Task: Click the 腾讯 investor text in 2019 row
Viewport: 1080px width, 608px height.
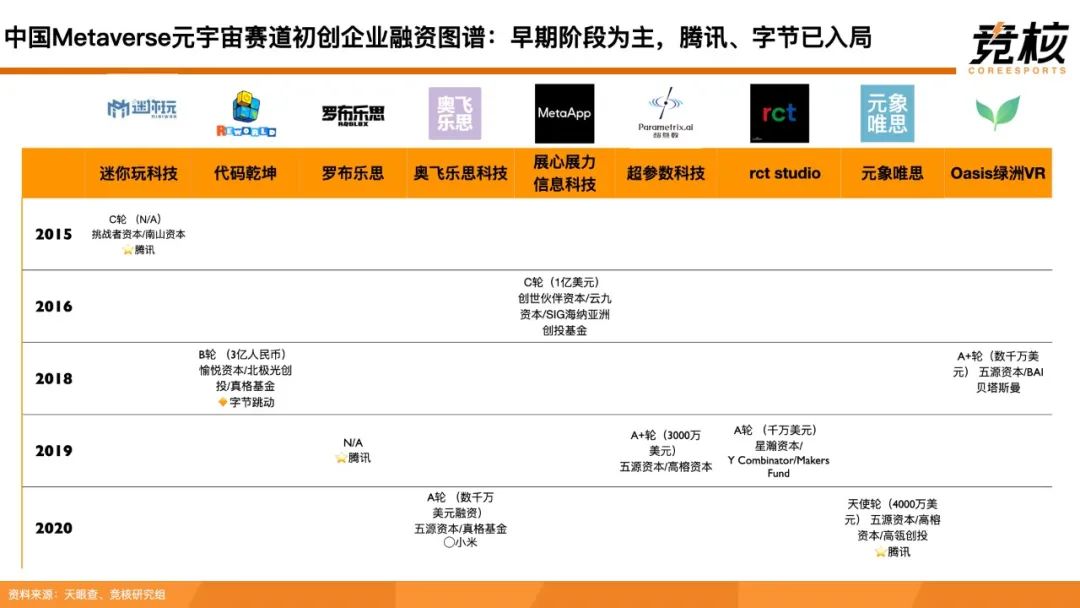Action: 358,458
